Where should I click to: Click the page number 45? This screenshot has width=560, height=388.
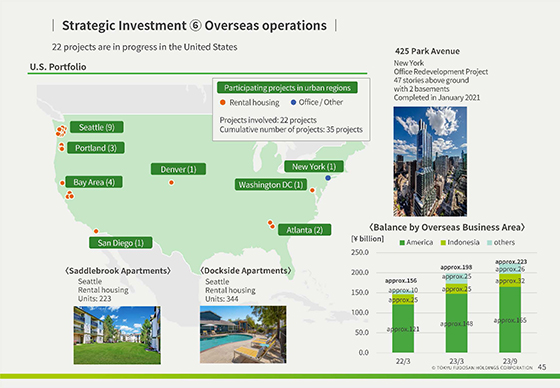(542, 367)
